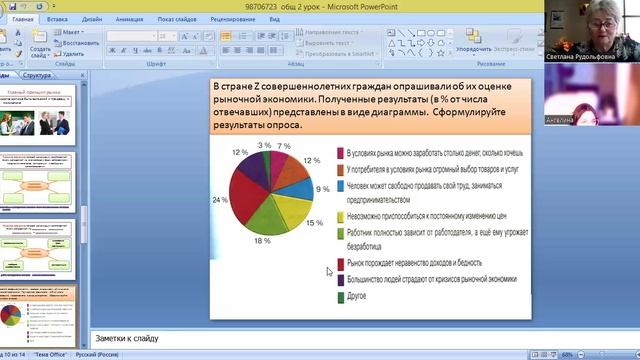Click the Упорядочить arrange button
Viewport: 640px width, 360px height.
point(473,41)
